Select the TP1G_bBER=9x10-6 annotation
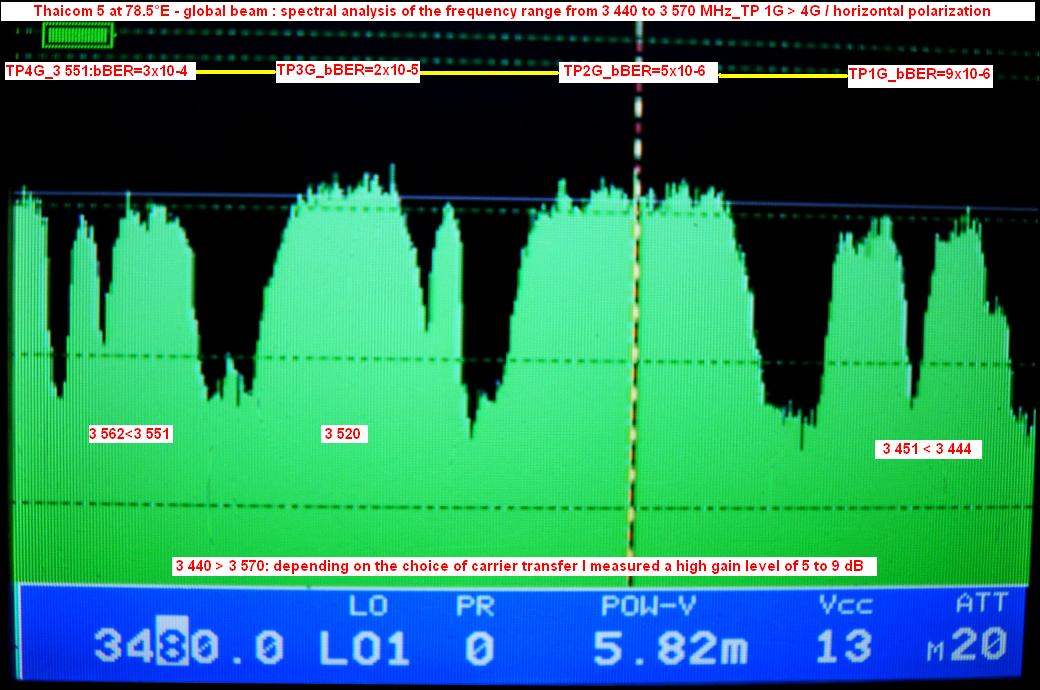 coord(919,75)
